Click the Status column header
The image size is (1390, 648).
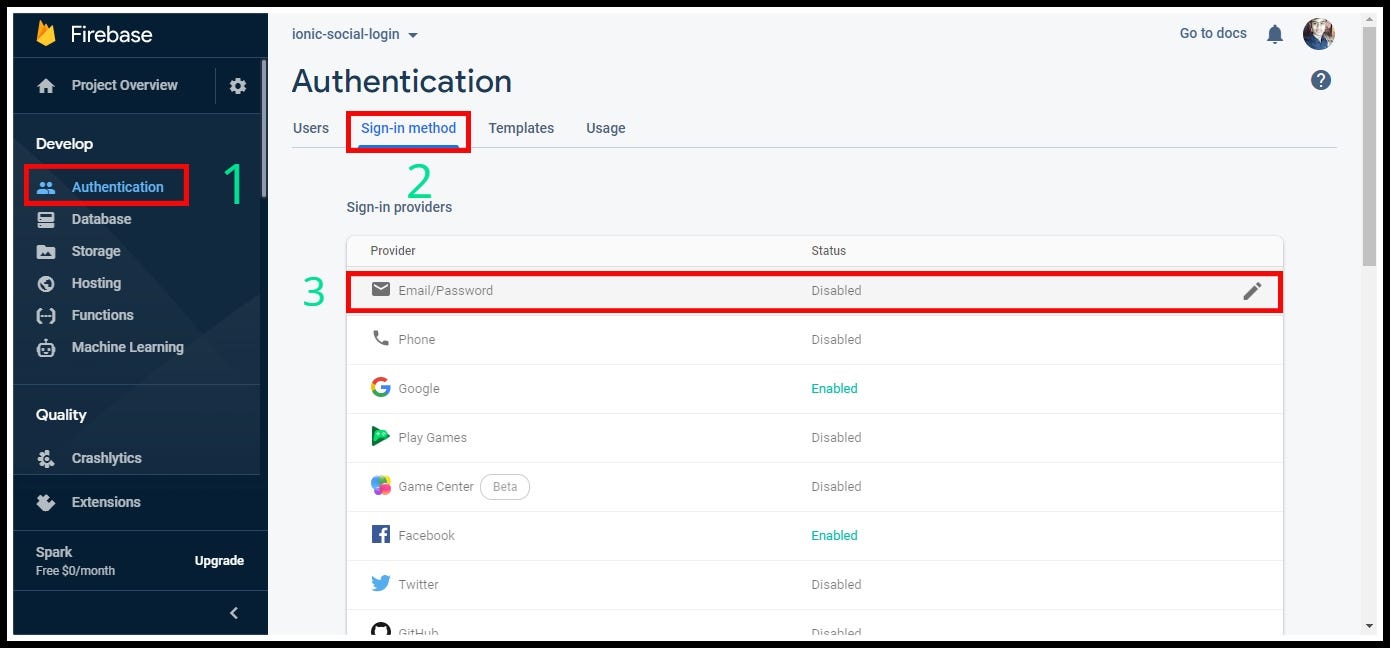pyautogui.click(x=828, y=250)
